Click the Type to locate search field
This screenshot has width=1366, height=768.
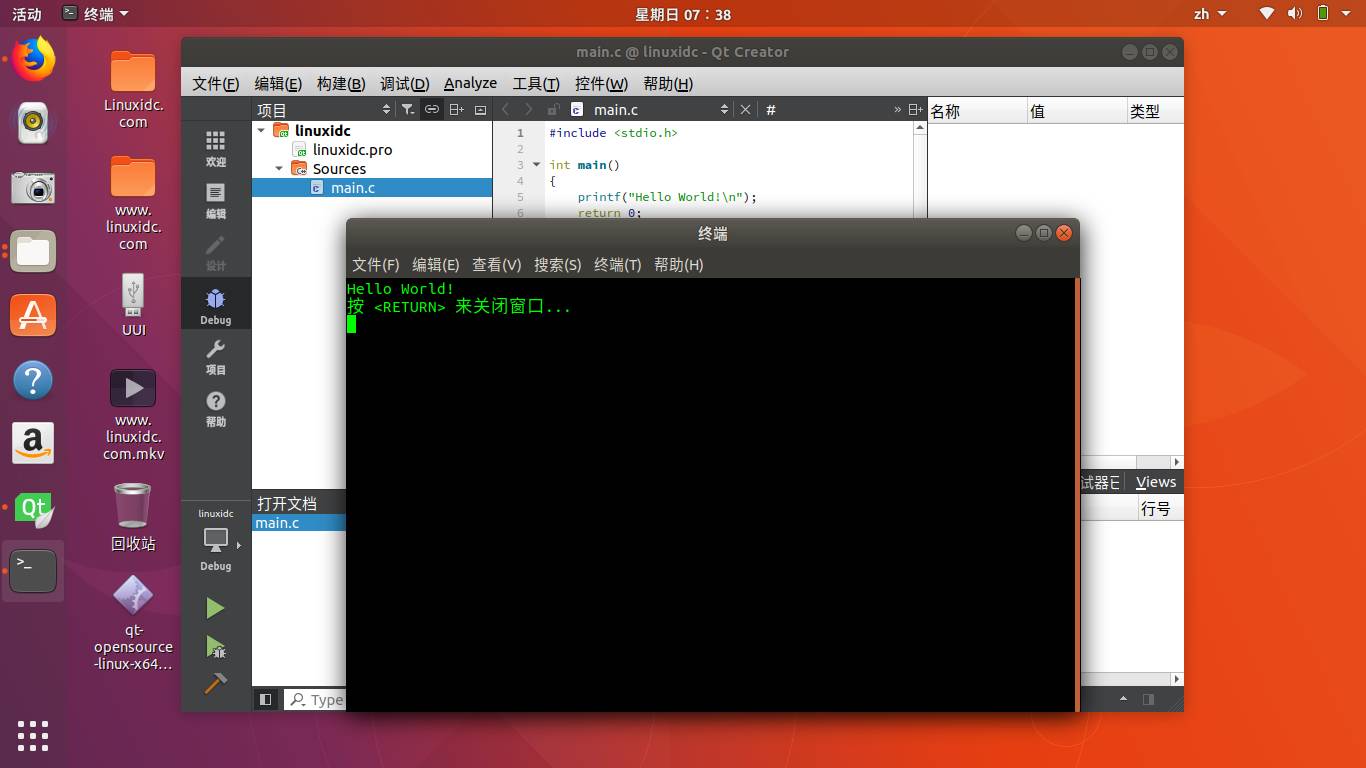coord(315,700)
